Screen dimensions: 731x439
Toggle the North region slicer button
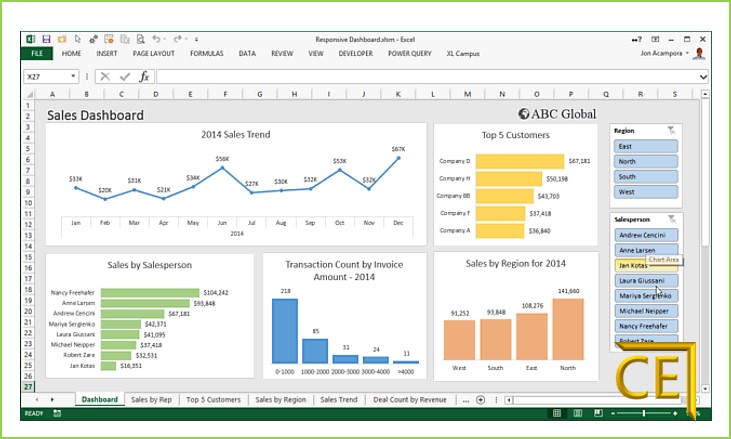click(x=646, y=161)
